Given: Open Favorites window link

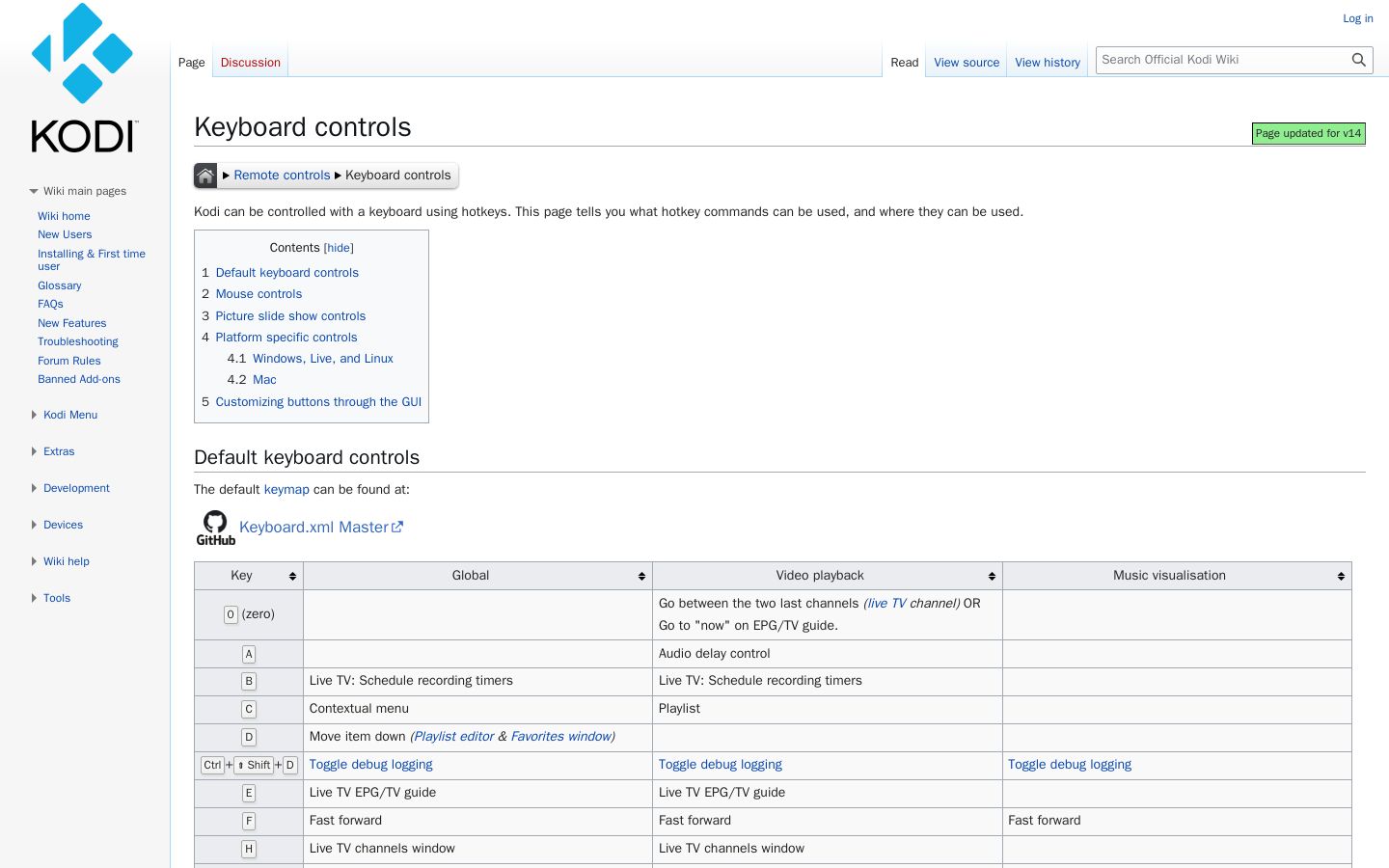Looking at the screenshot, I should [x=560, y=737].
